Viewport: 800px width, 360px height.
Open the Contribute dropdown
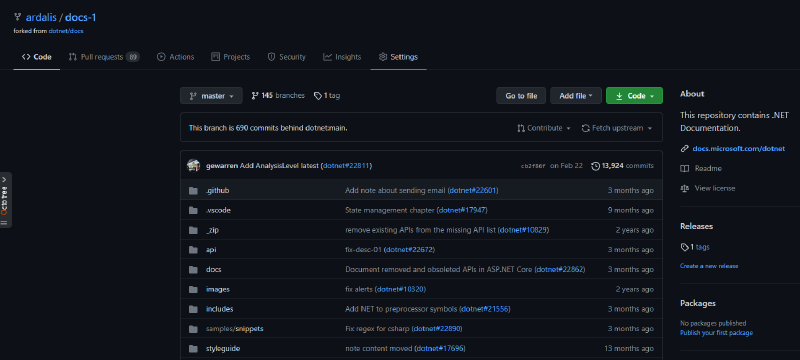tap(544, 128)
